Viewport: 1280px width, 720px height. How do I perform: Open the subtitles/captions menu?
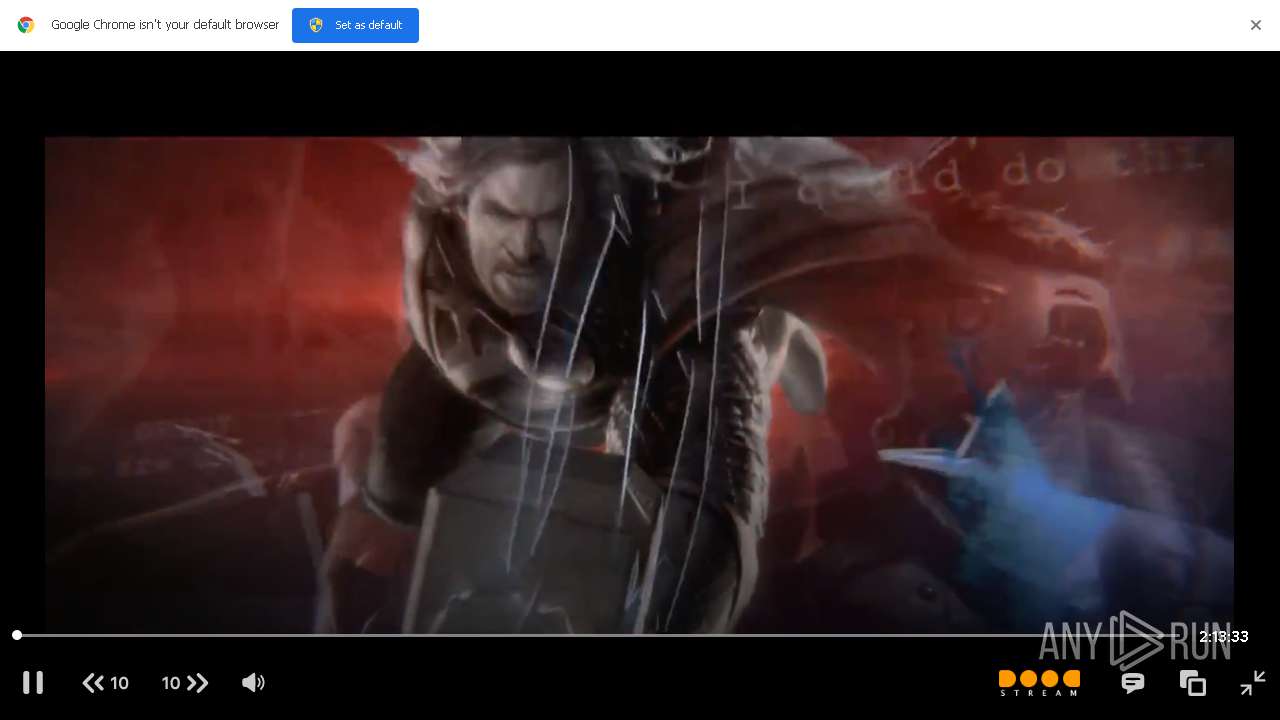(x=1133, y=683)
